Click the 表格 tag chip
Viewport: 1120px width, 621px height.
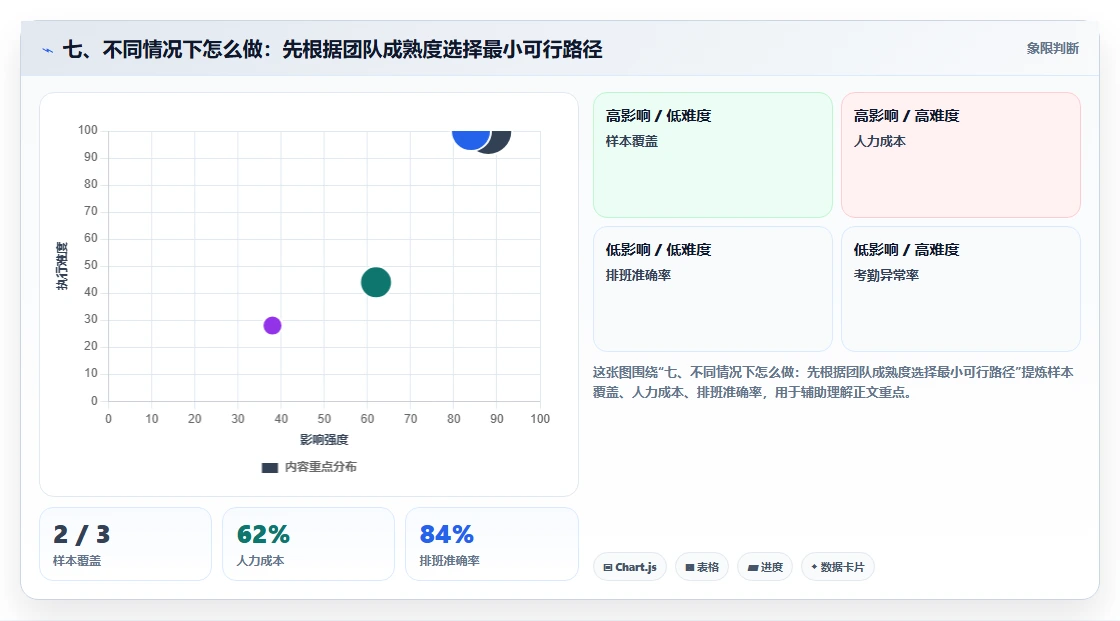pyautogui.click(x=702, y=567)
